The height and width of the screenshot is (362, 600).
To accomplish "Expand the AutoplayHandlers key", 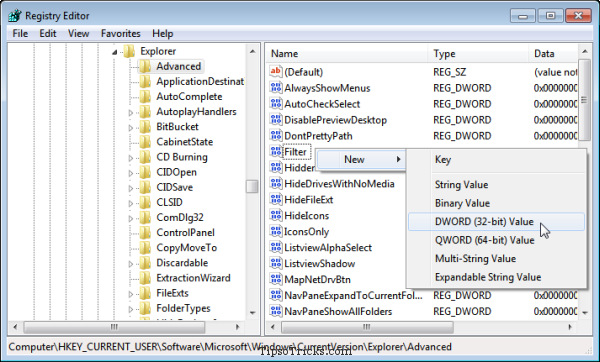I will click(130, 113).
